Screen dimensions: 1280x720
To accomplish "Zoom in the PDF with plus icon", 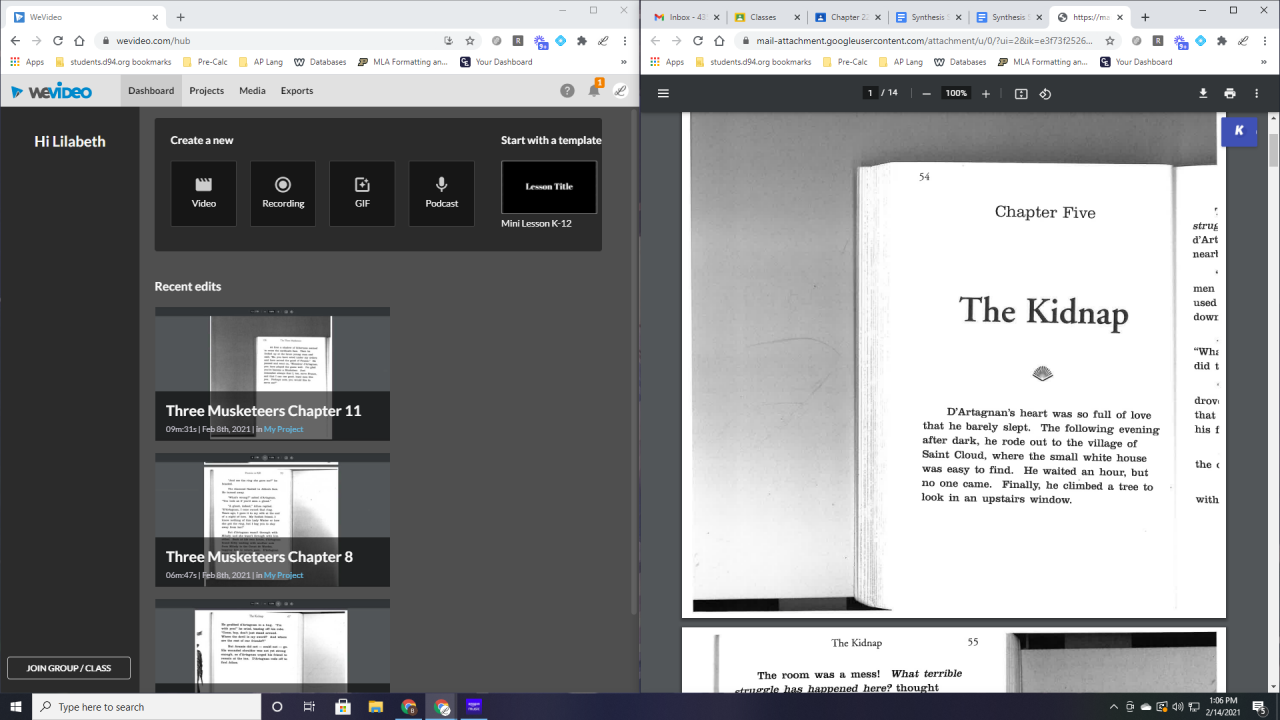I will pyautogui.click(x=986, y=93).
